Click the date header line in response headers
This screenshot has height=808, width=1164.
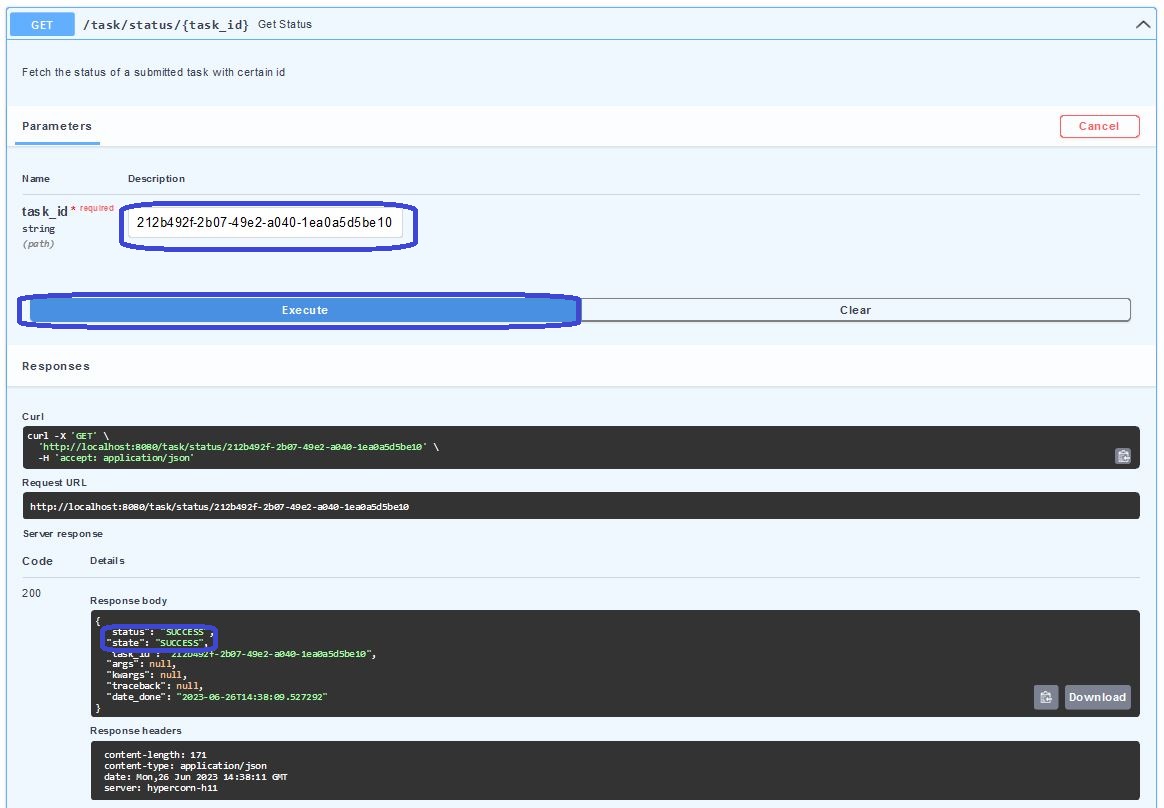[195, 777]
